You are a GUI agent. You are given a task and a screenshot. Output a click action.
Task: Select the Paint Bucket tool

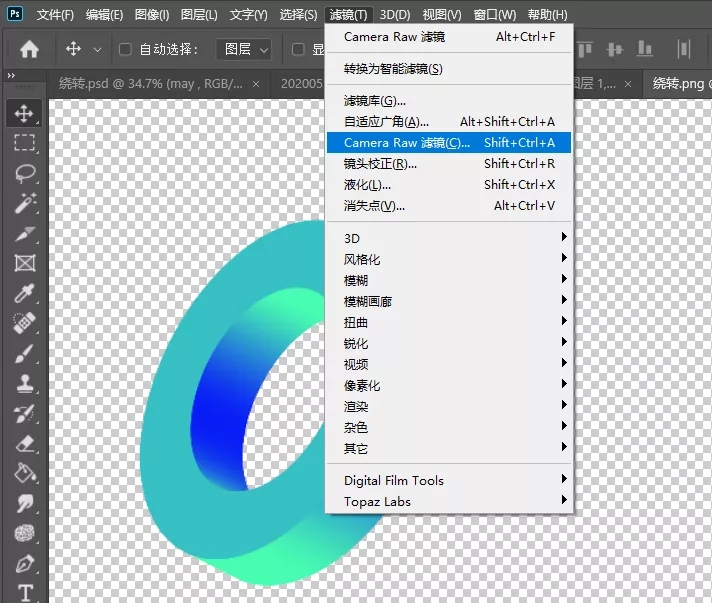[24, 473]
